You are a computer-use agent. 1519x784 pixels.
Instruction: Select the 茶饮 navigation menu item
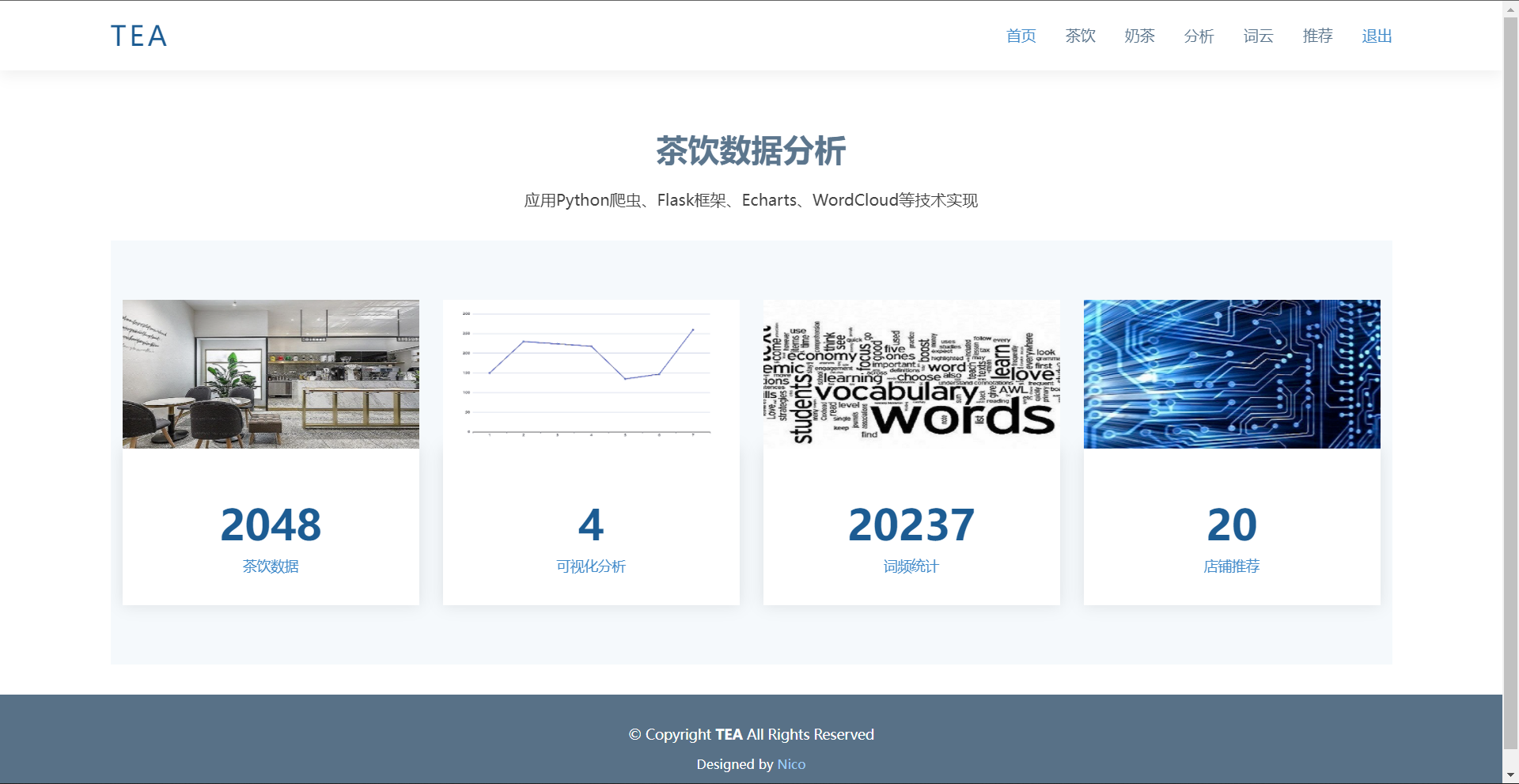click(x=1080, y=36)
